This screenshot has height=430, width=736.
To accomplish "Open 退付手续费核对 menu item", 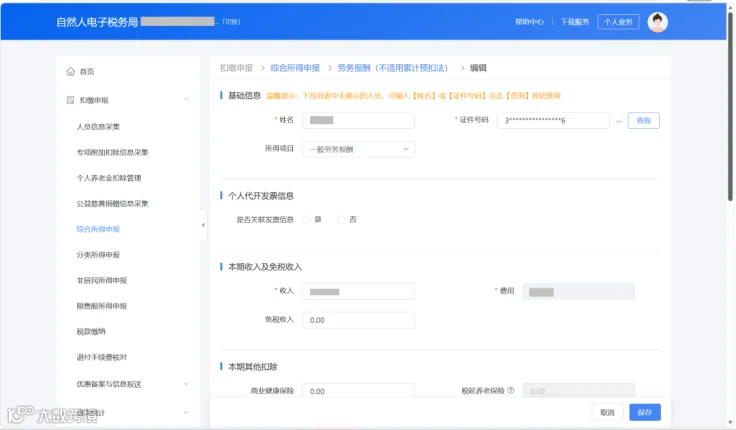I will pos(102,357).
